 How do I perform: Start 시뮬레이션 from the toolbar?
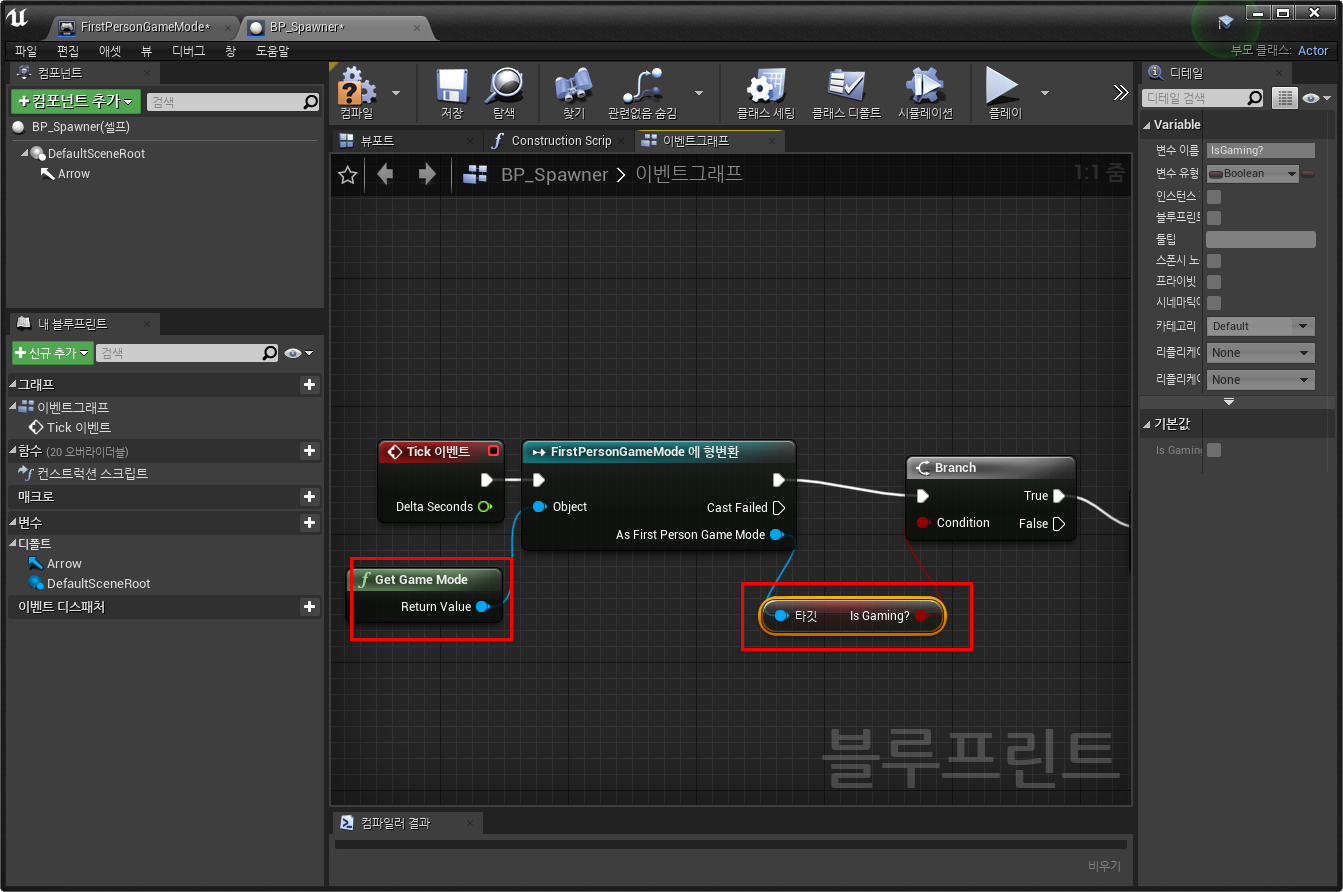point(925,92)
